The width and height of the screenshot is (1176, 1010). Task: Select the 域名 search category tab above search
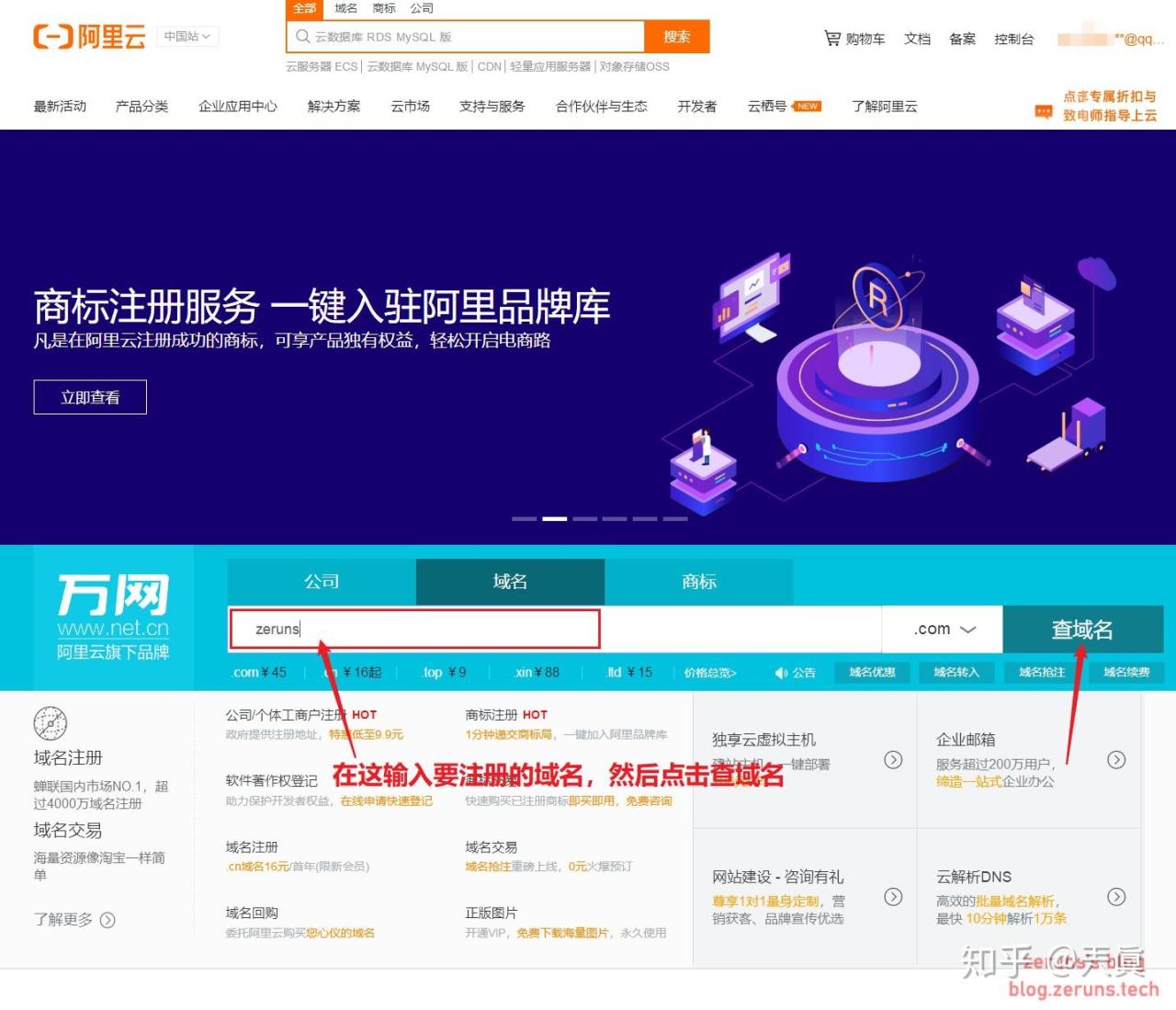[346, 8]
